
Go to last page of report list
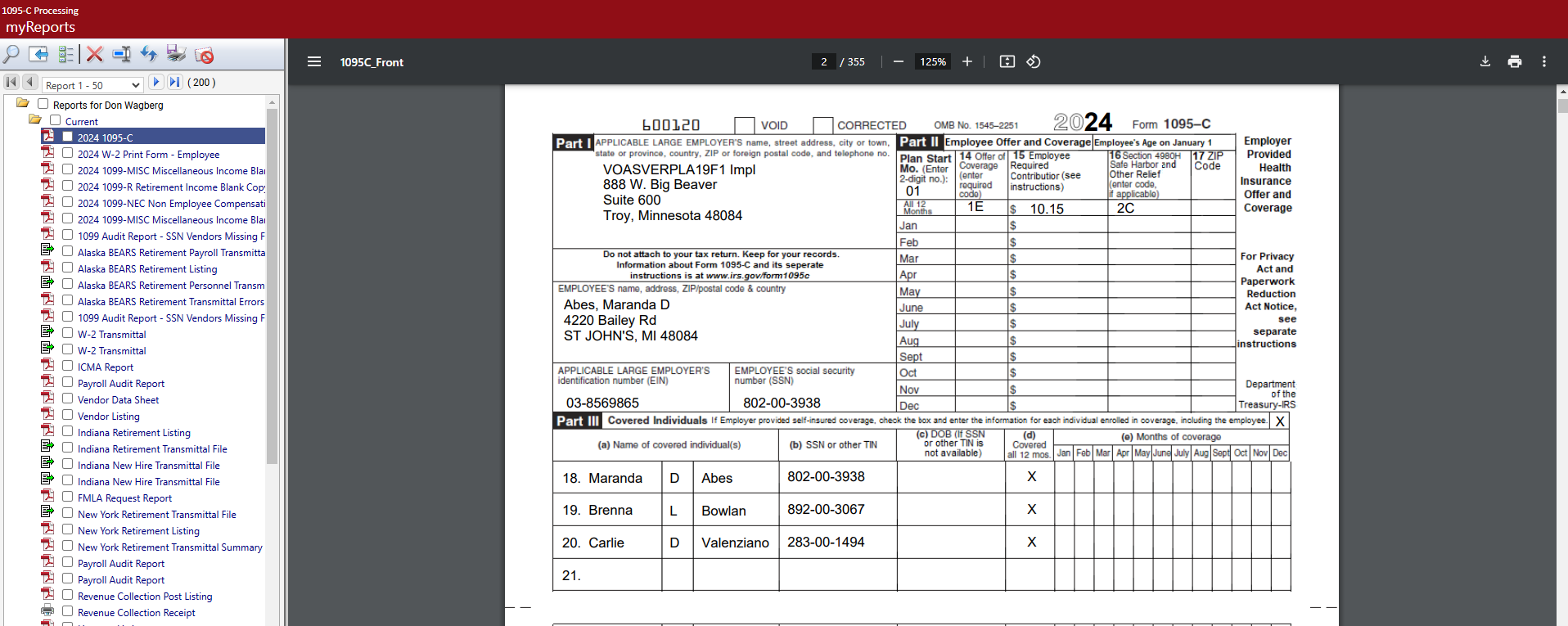pos(175,82)
